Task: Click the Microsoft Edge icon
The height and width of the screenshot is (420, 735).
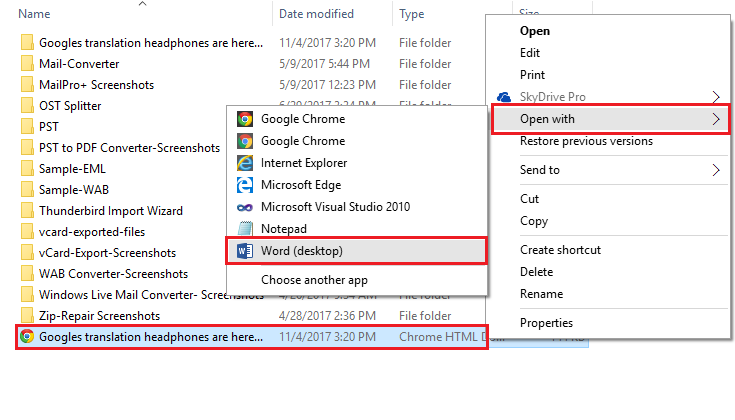Action: [x=245, y=185]
